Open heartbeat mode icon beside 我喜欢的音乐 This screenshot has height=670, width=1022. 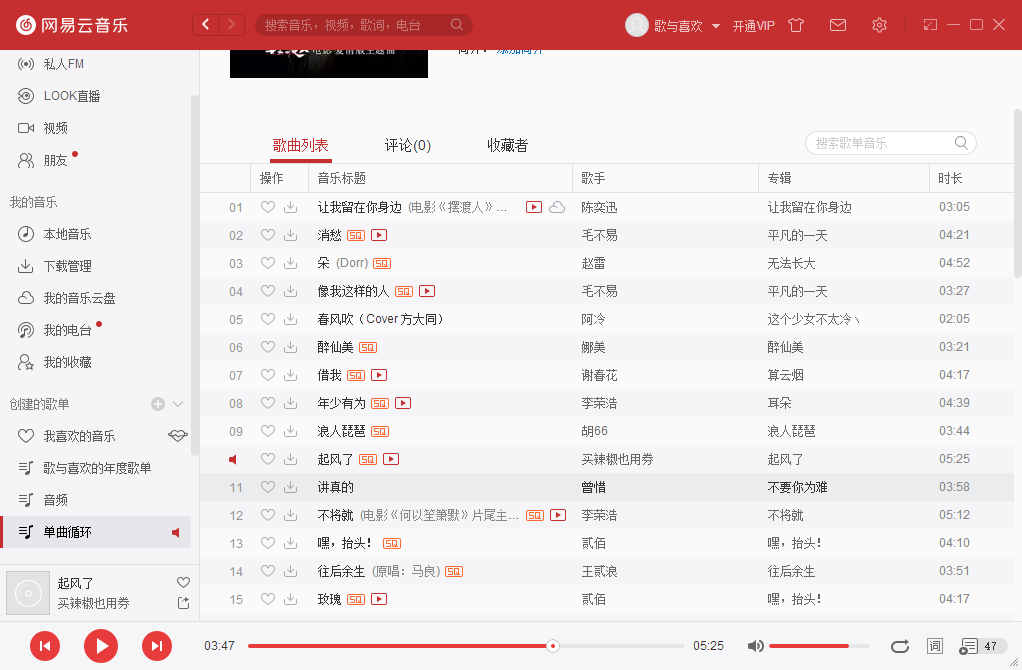(x=177, y=435)
